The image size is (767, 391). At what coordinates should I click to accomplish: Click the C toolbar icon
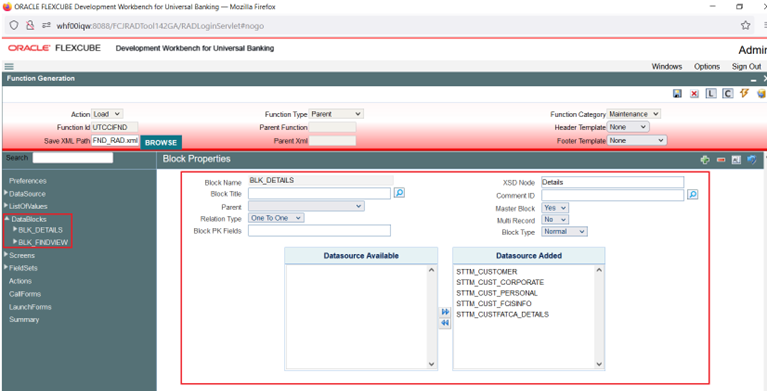tap(728, 93)
